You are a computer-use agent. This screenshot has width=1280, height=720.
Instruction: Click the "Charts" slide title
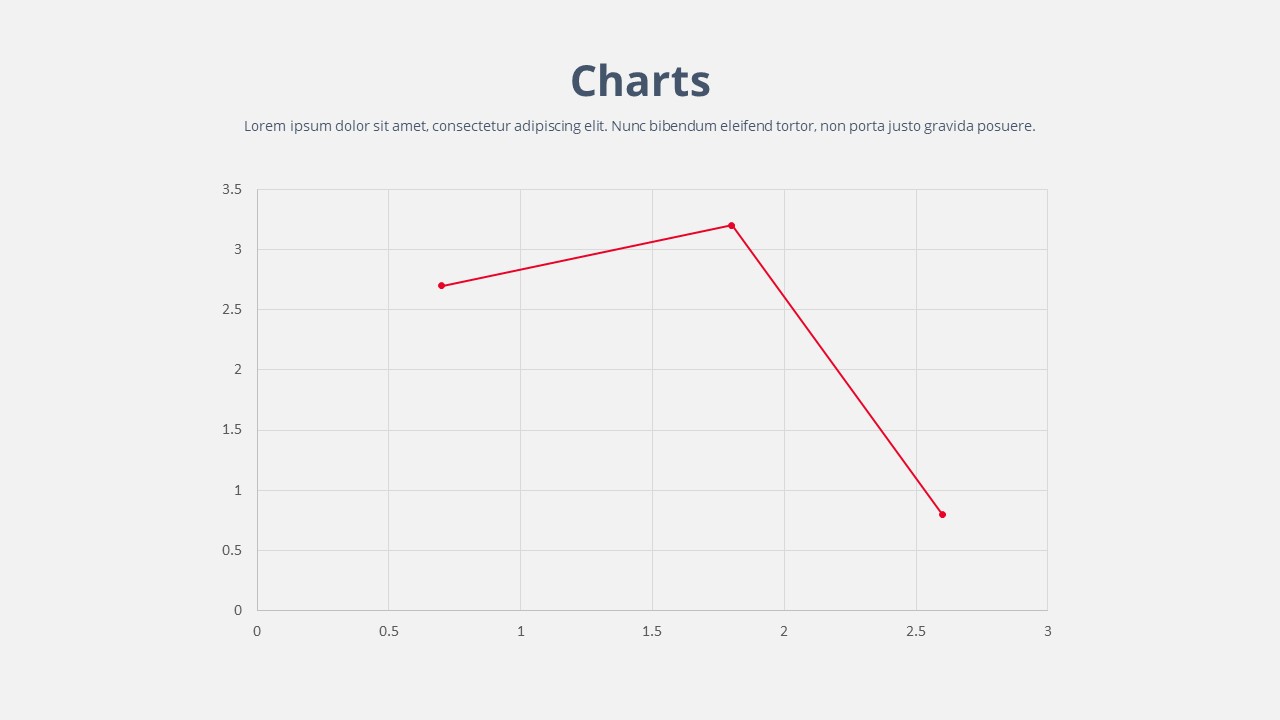640,81
